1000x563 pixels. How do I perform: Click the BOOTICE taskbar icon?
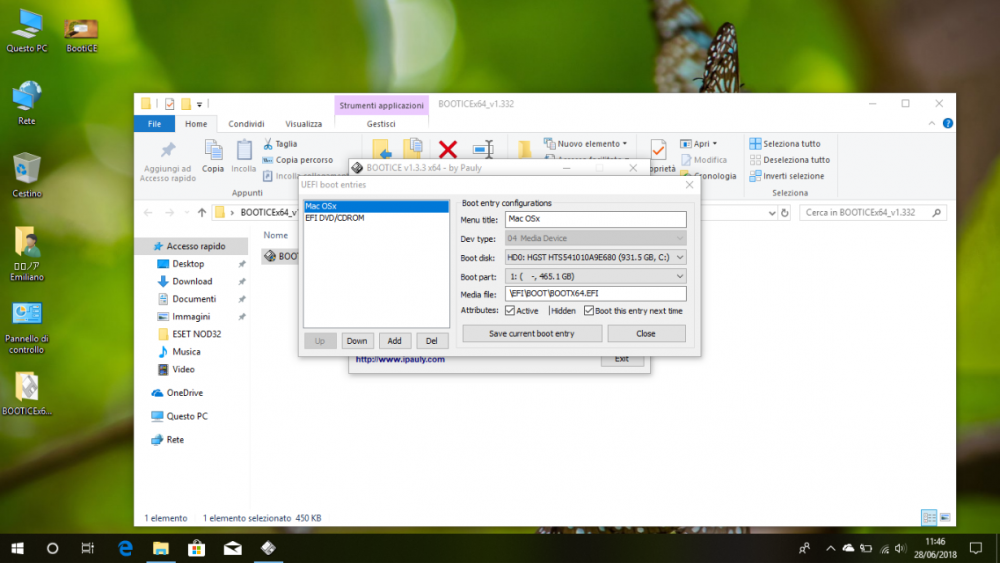(268, 548)
